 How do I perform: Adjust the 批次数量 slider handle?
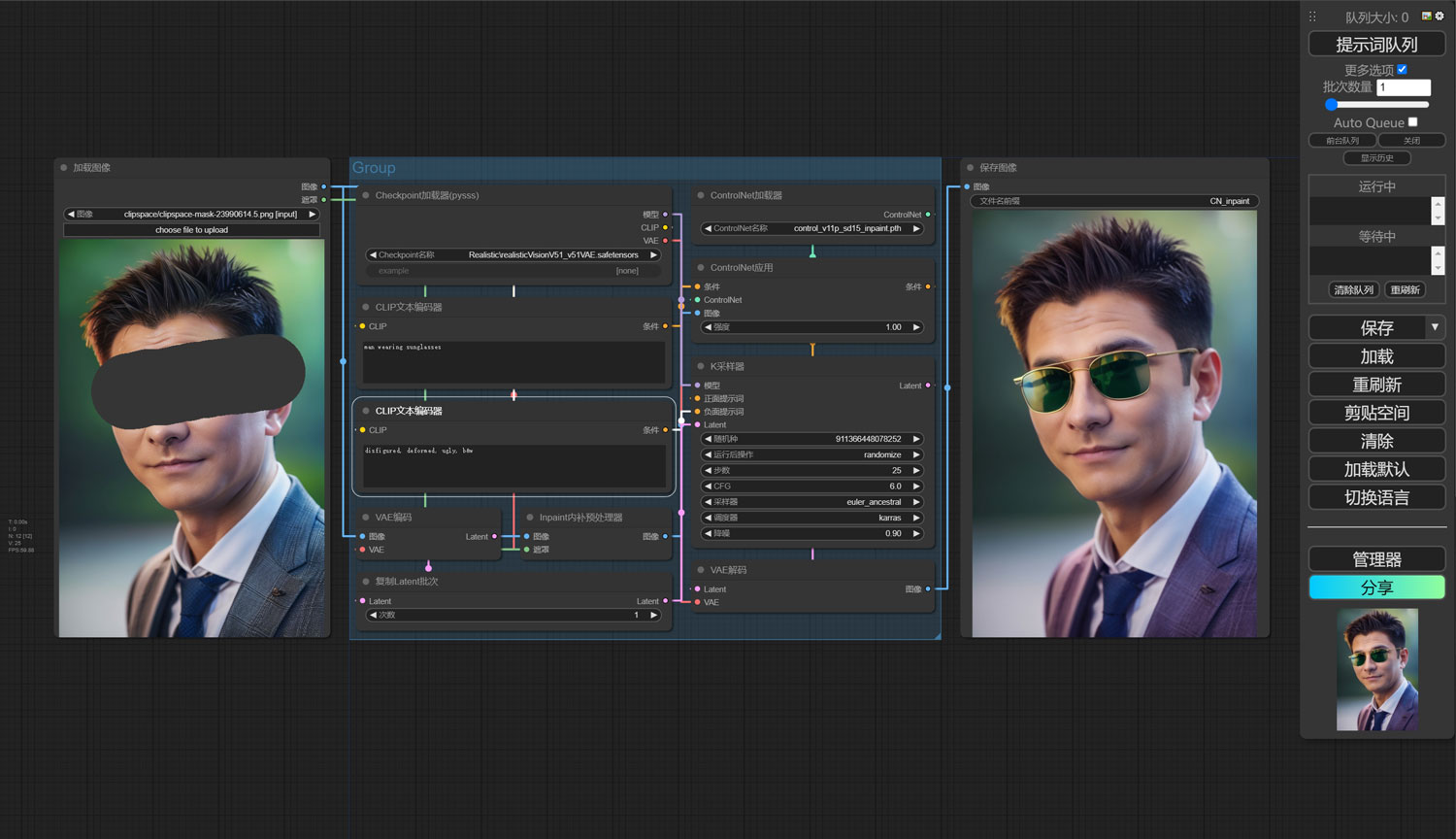[x=1332, y=104]
